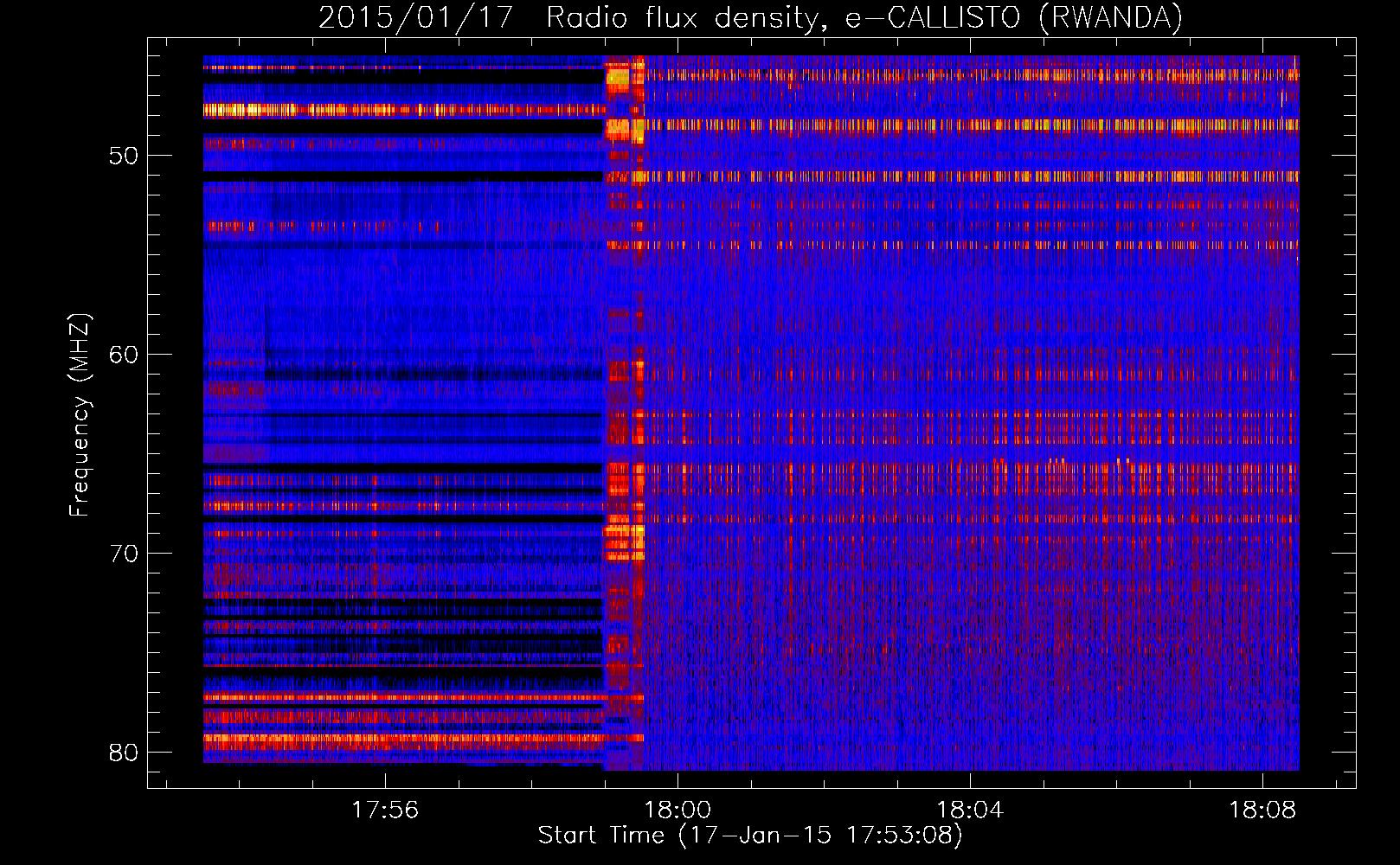Click the 18:08 time axis label

[x=1262, y=810]
